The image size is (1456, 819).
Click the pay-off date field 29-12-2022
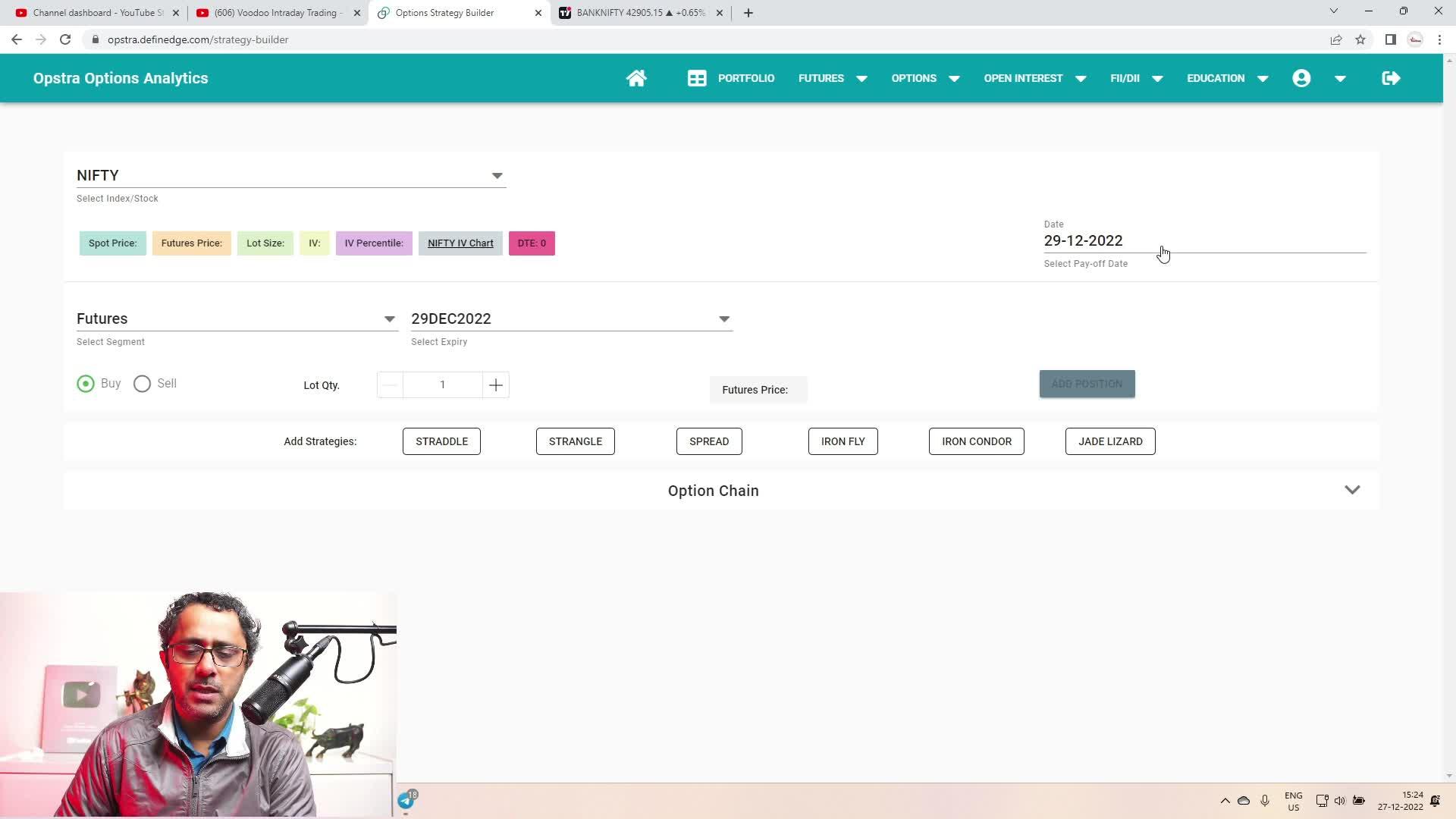[x=1204, y=241]
